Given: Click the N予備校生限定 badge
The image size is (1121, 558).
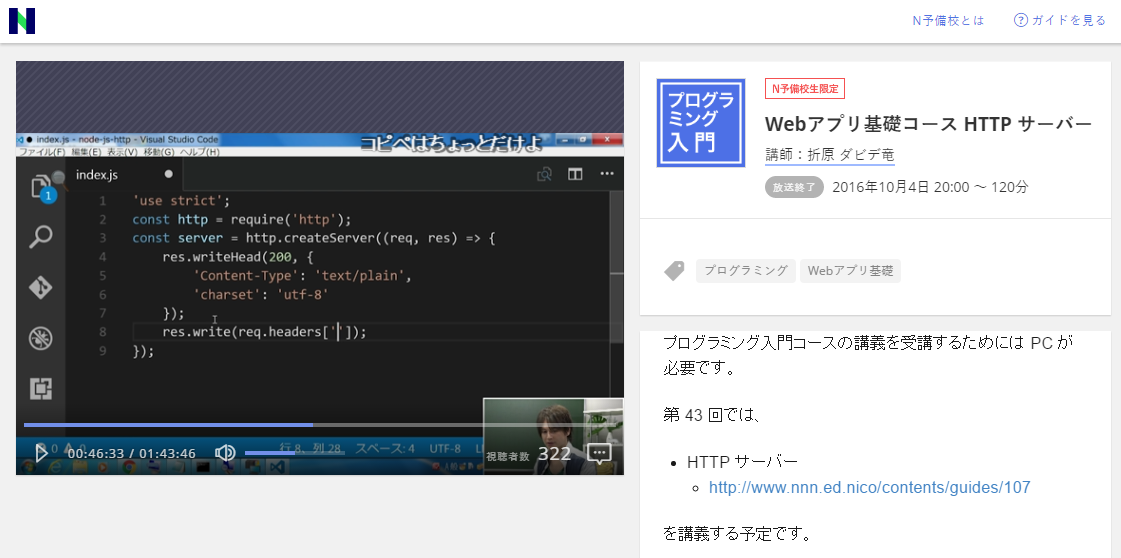Looking at the screenshot, I should [x=805, y=89].
